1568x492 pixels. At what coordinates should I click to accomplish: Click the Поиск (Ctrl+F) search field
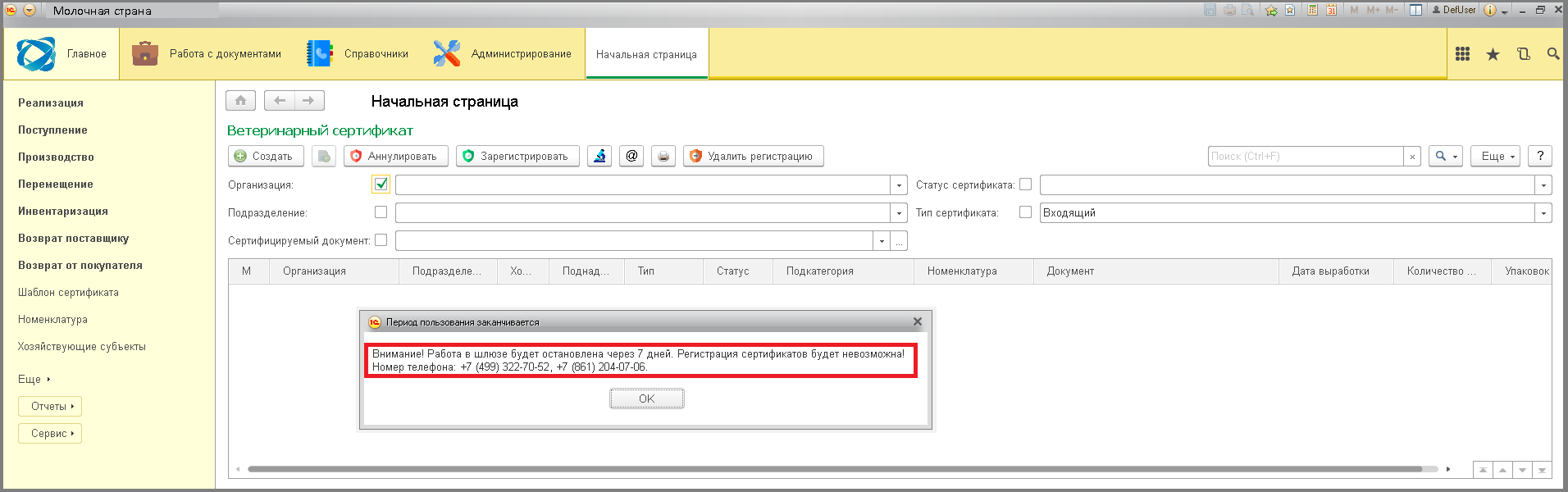[1306, 157]
